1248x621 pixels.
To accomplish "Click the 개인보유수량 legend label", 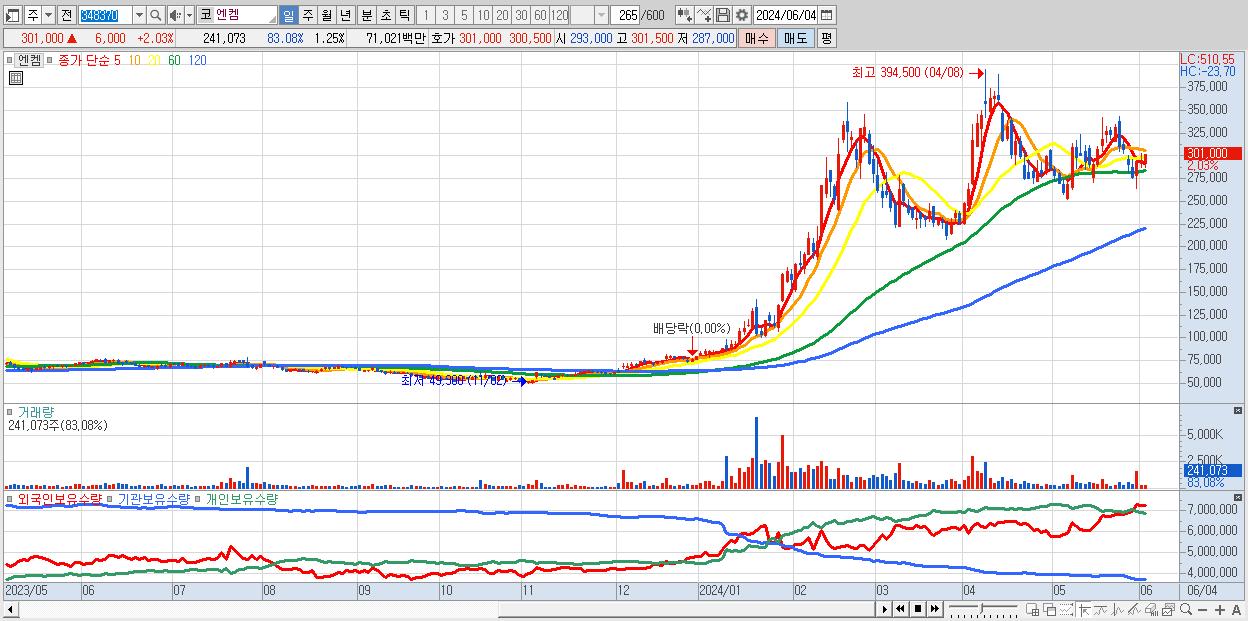I will point(241,498).
